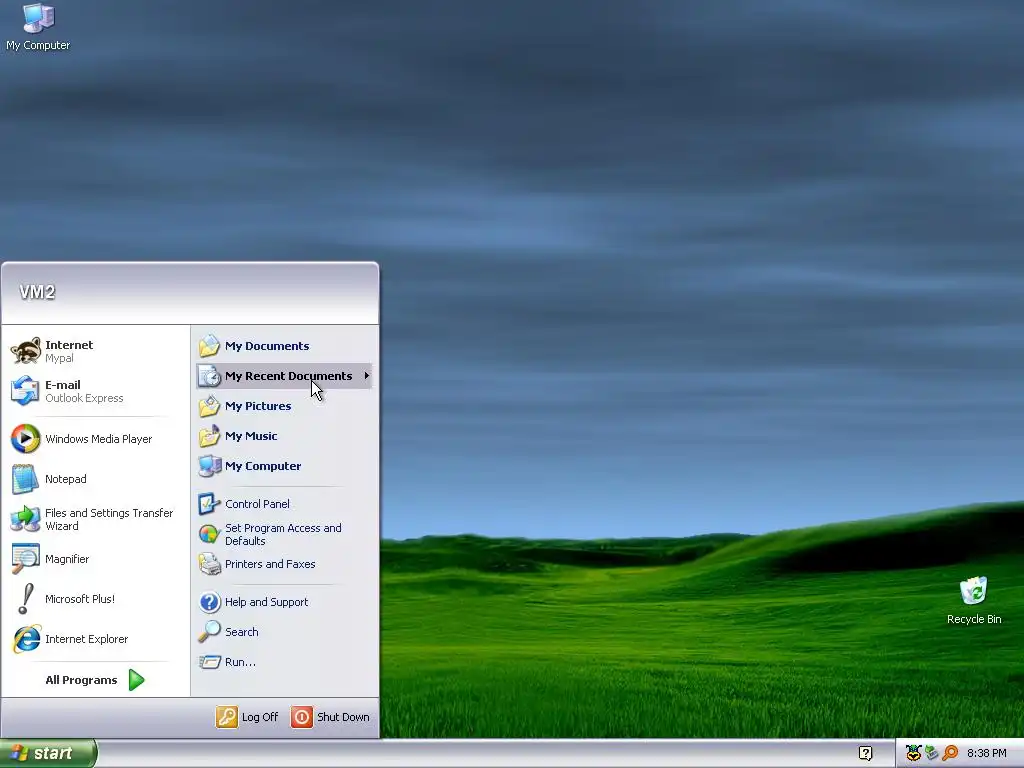The image size is (1024, 768).
Task: Click the orange magnifier tray icon
Action: (950, 753)
